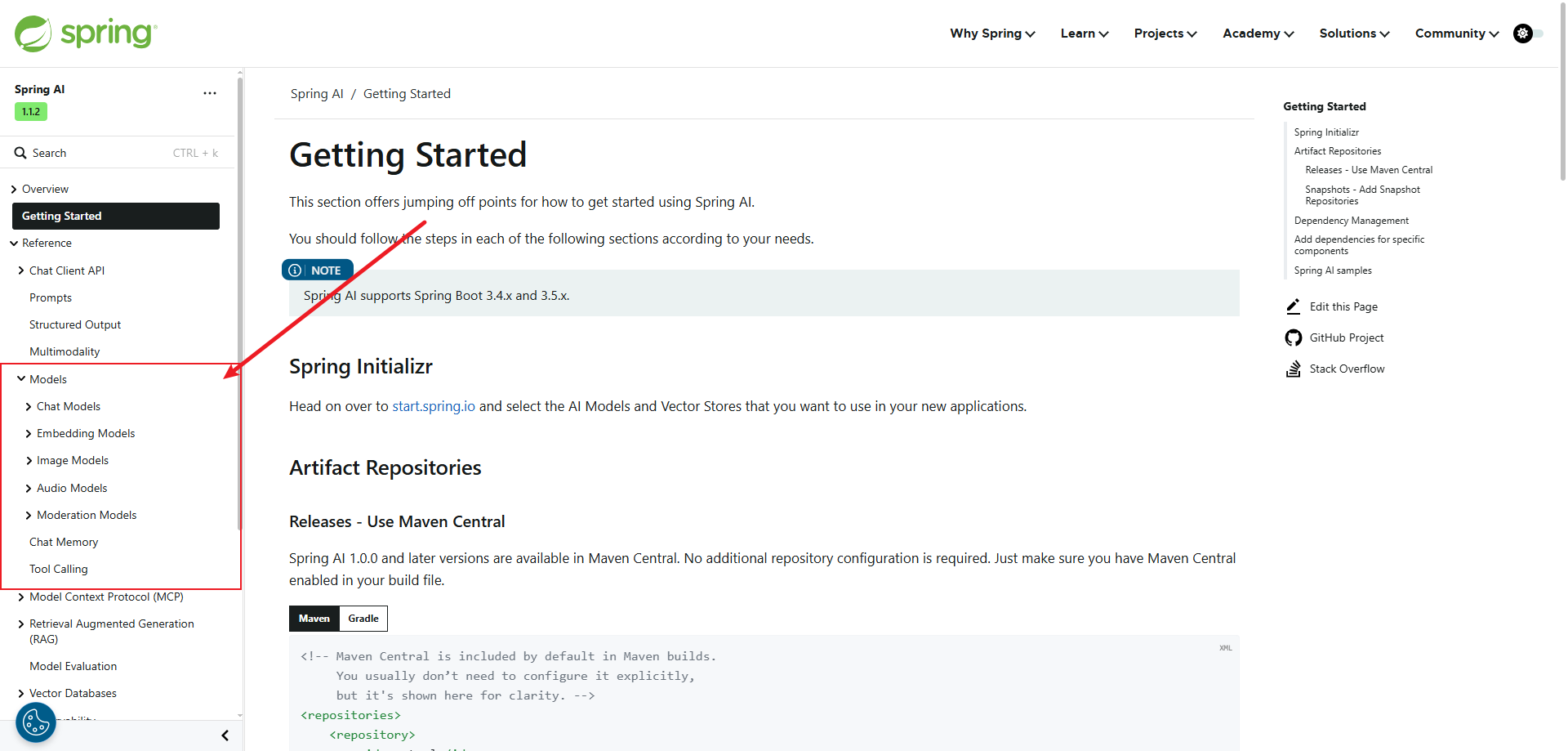1568x751 pixels.
Task: Jump to Add dependencies for specific components
Action: 1359,245
